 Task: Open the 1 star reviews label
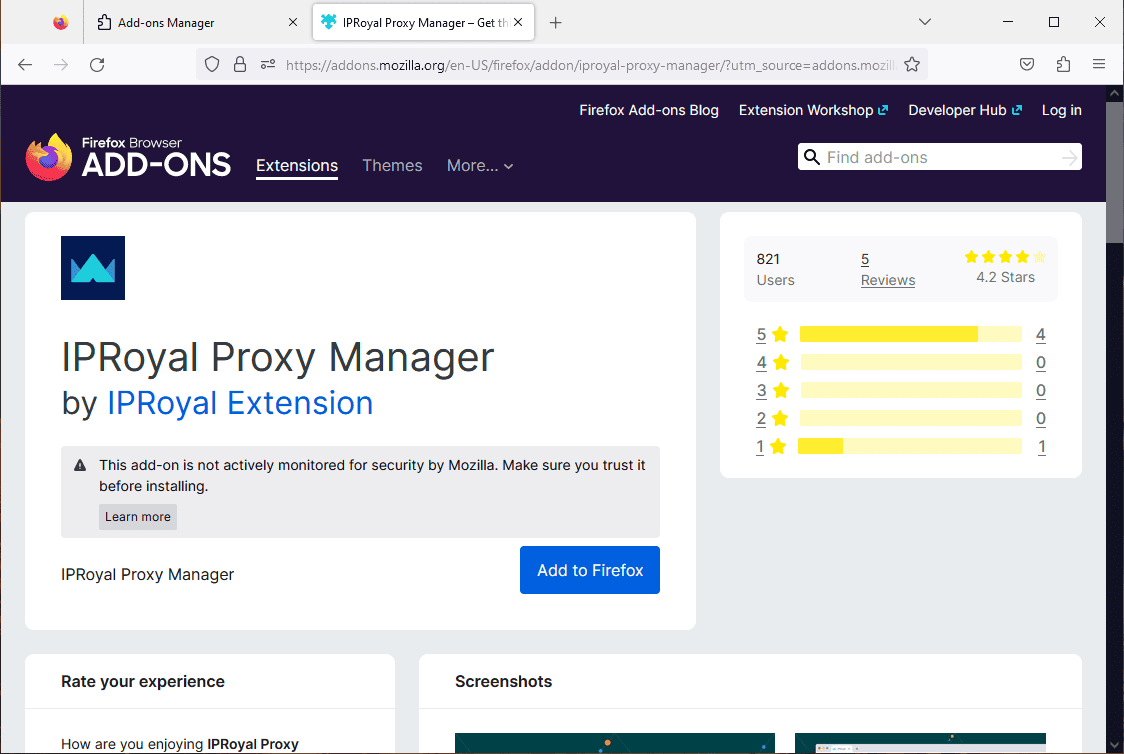771,447
